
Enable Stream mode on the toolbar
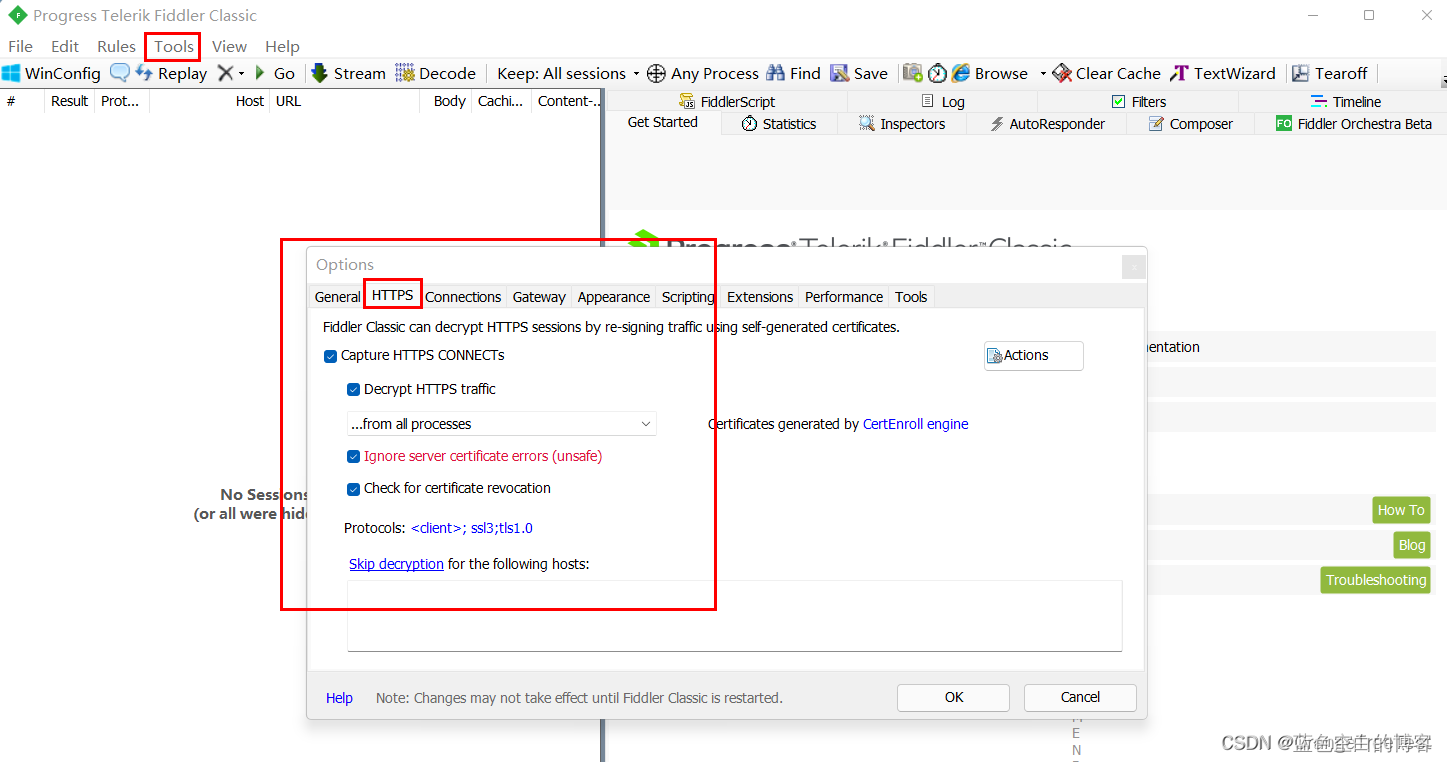(x=347, y=72)
